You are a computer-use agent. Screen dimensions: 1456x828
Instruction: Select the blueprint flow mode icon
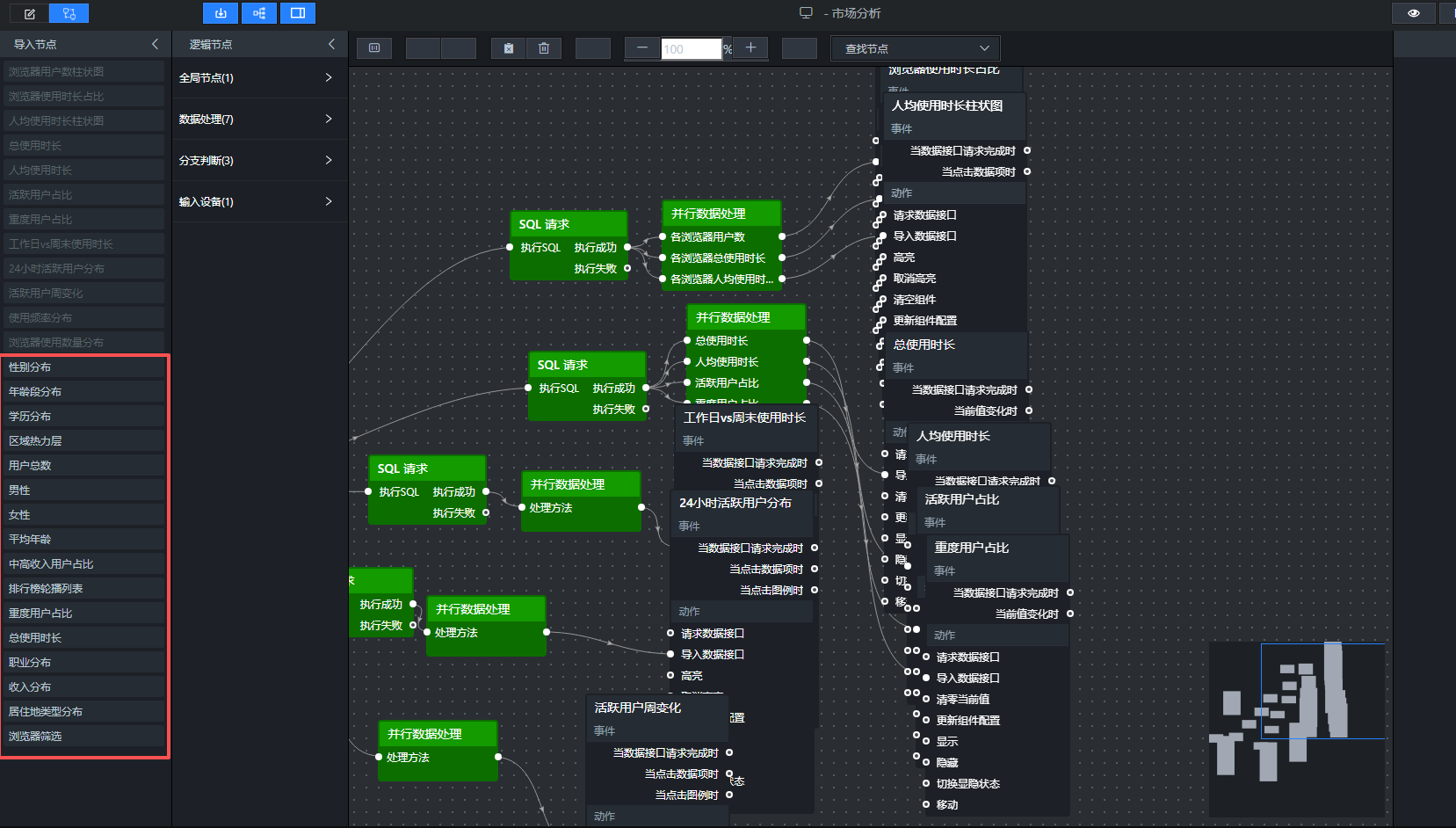click(x=69, y=13)
